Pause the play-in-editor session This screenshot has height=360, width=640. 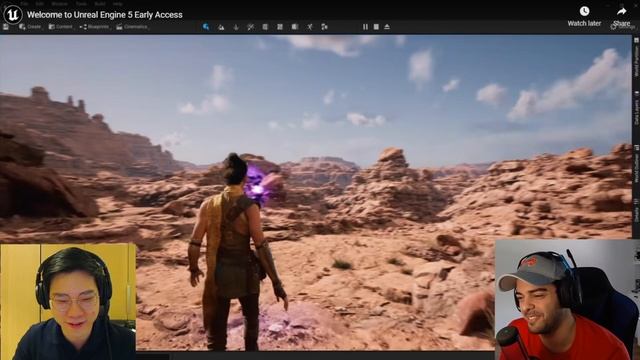point(365,27)
